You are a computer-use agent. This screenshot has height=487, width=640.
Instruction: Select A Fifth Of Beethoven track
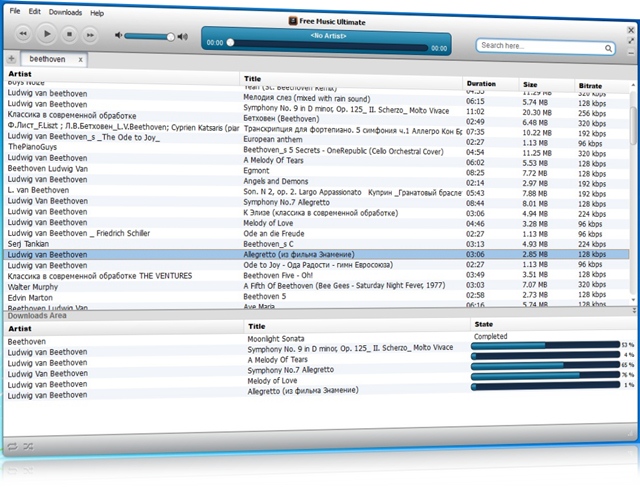(344, 285)
